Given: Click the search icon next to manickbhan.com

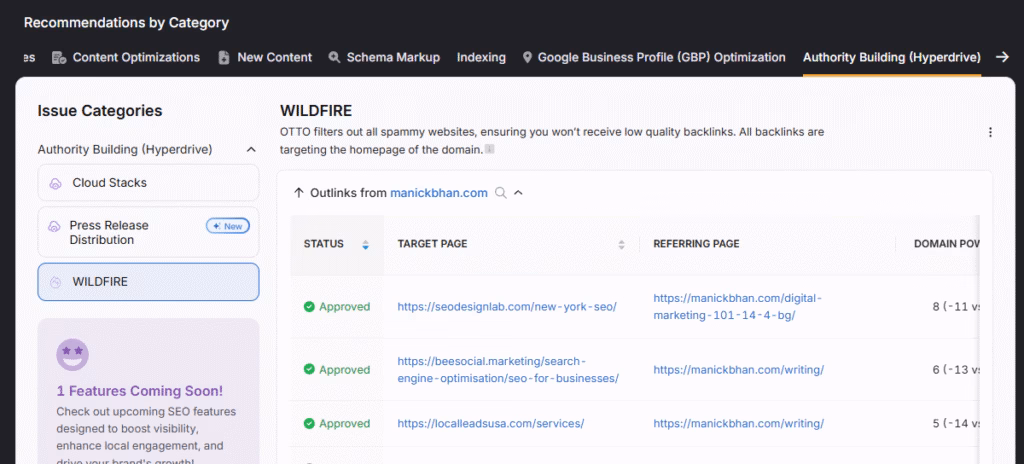Looking at the screenshot, I should [501, 193].
